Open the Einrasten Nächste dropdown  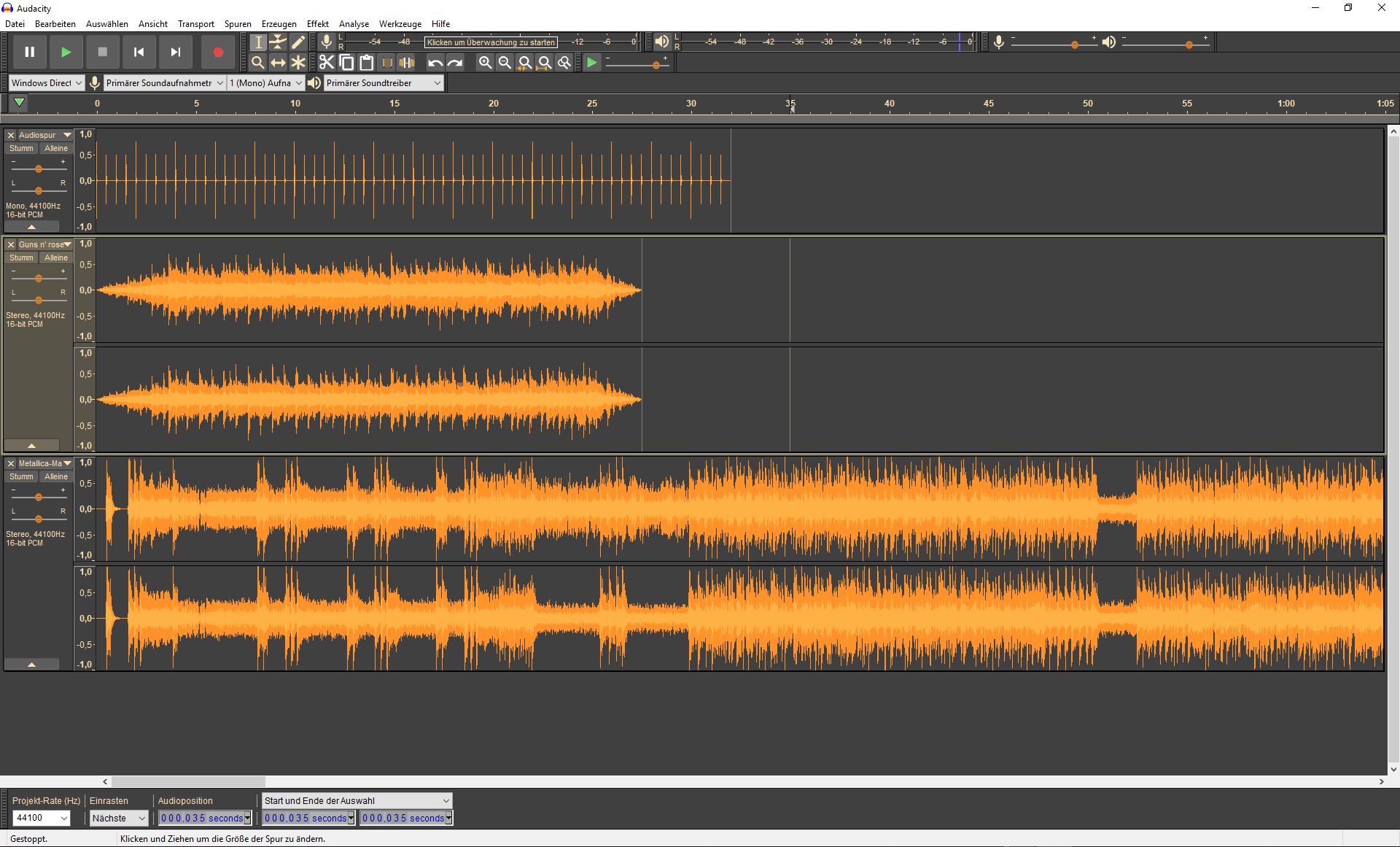coord(119,818)
